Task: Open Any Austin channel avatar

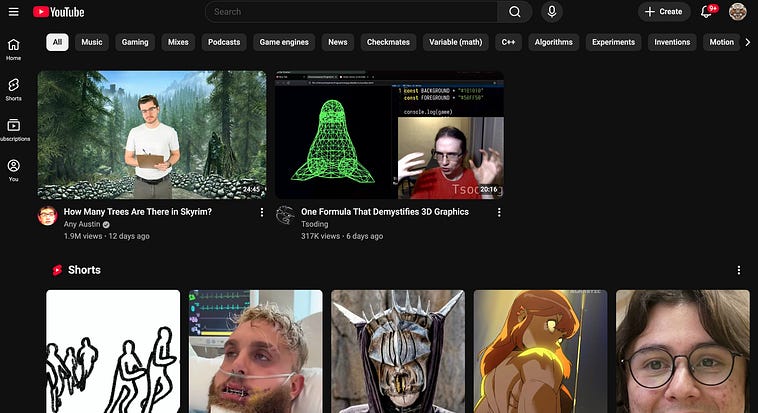Action: point(47,216)
